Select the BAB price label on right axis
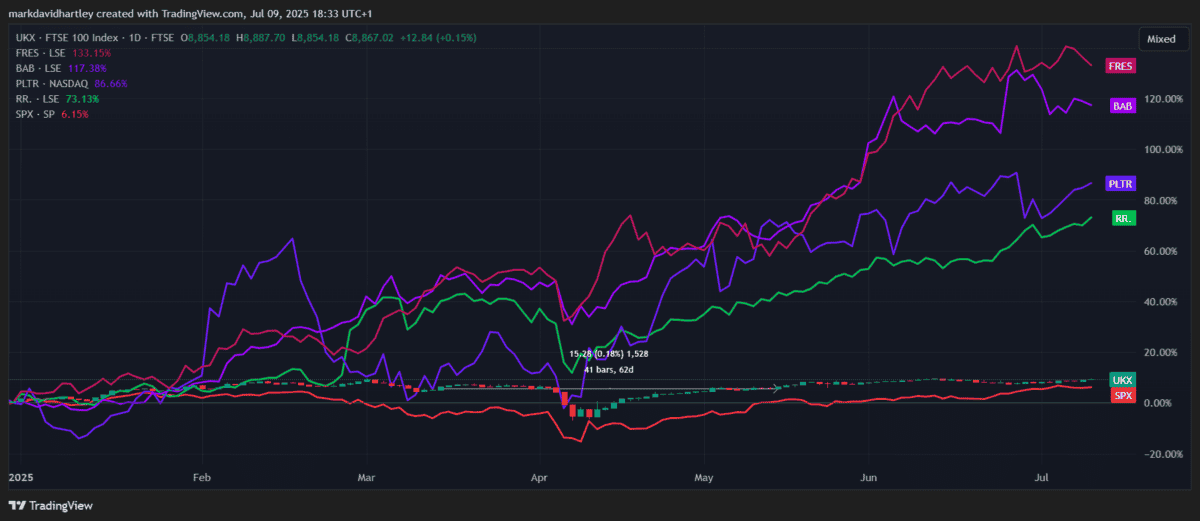Image resolution: width=1200 pixels, height=521 pixels. [1121, 105]
